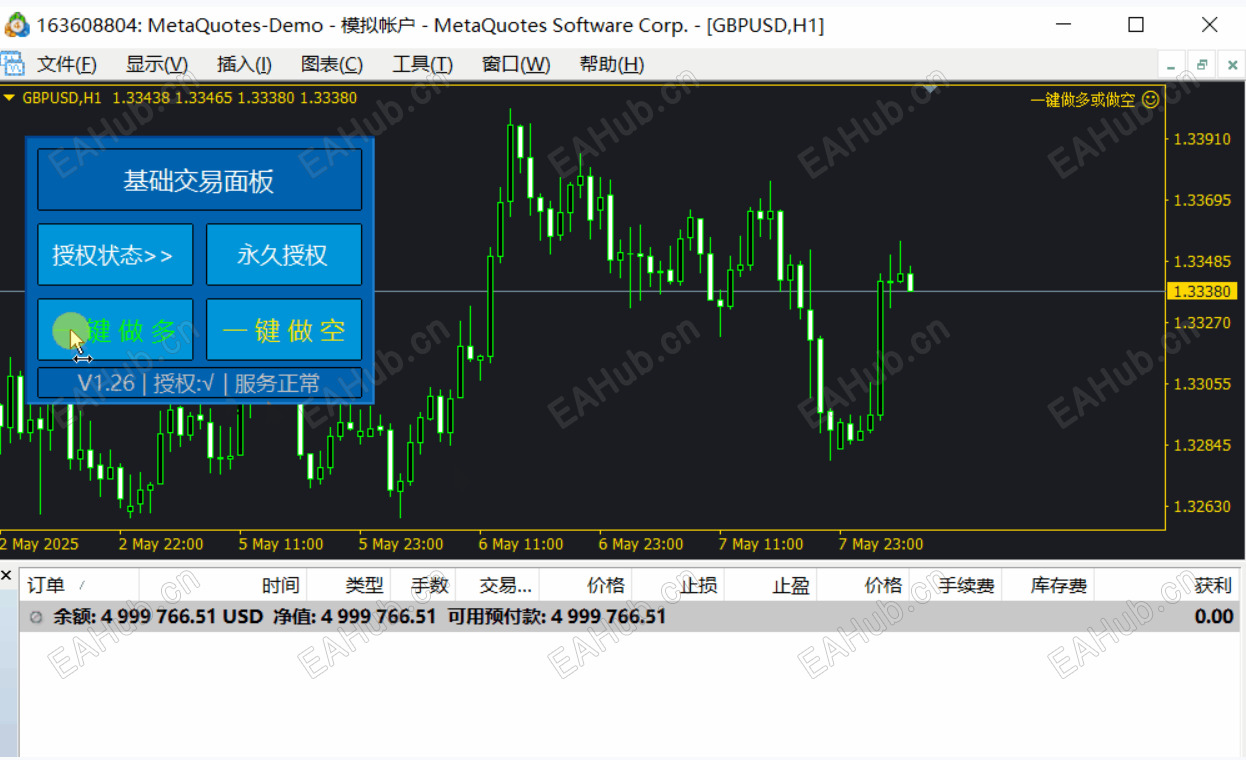1246x760 pixels.
Task: Click the chart shift triangle marker at top
Action: pyautogui.click(x=930, y=90)
